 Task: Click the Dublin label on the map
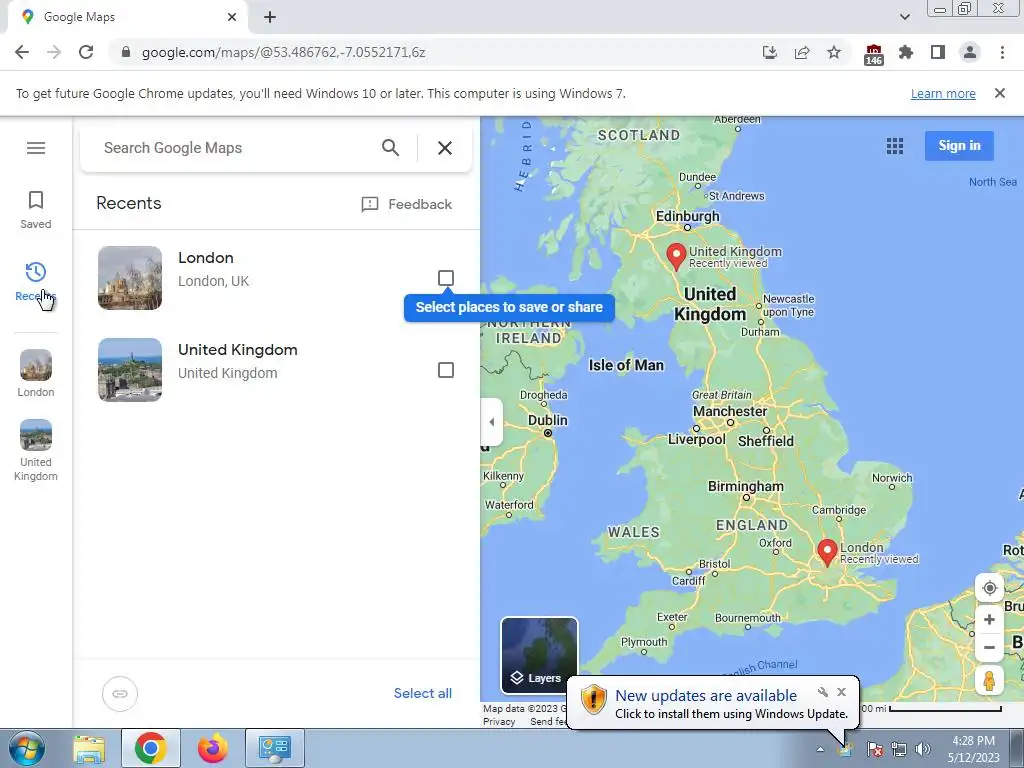tap(547, 421)
